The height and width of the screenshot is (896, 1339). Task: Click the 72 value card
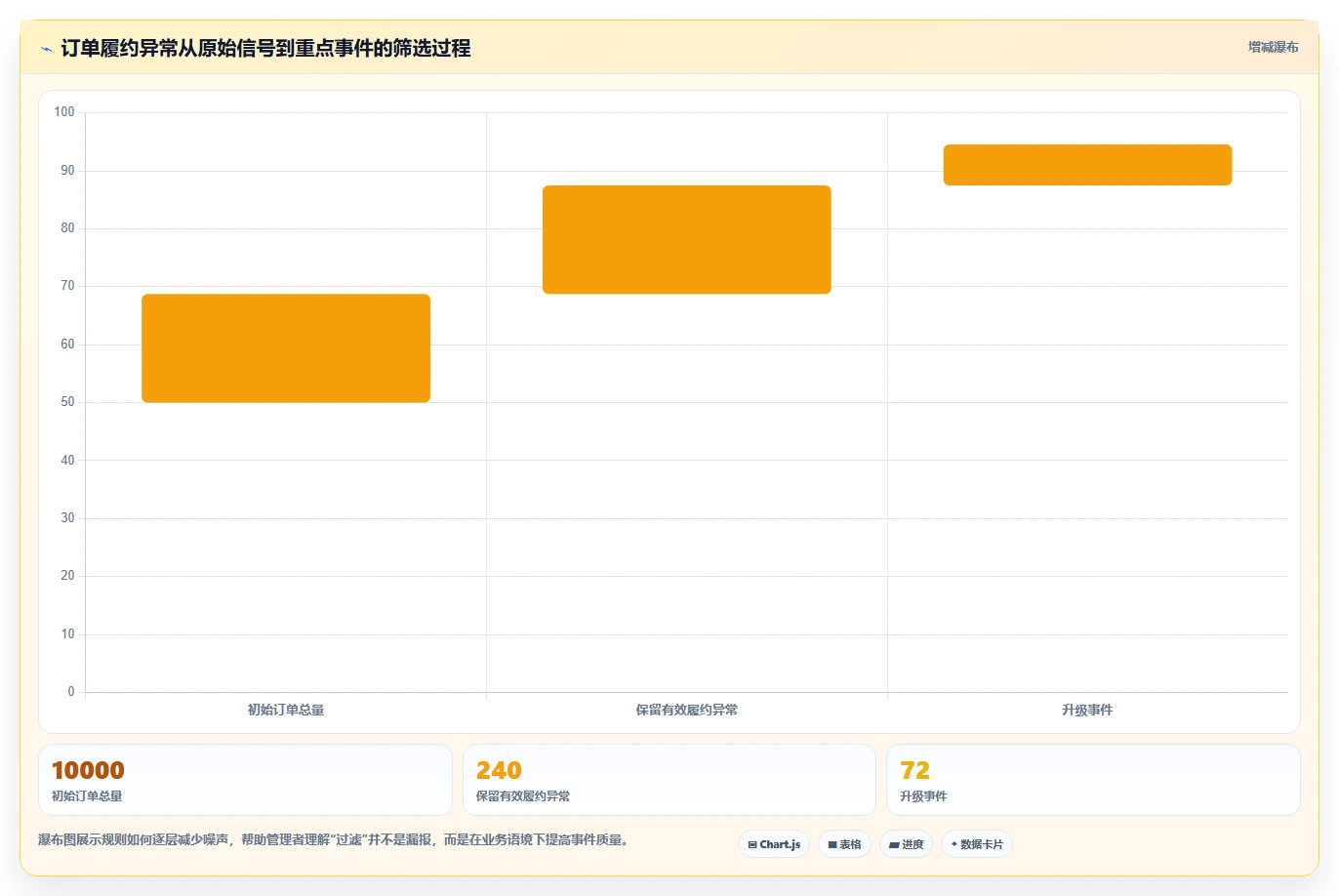[1093, 780]
